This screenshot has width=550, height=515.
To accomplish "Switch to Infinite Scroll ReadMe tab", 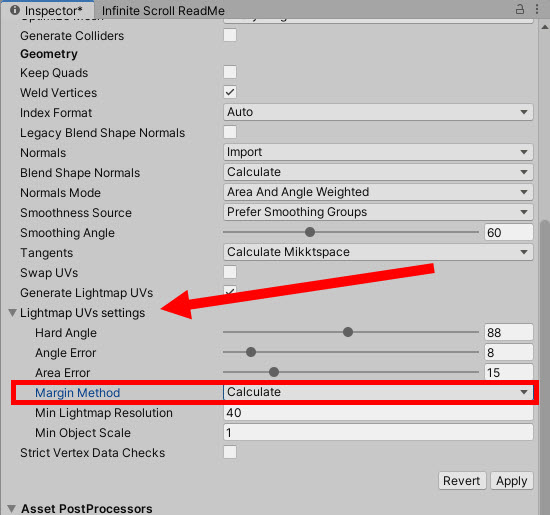I will (x=163, y=11).
